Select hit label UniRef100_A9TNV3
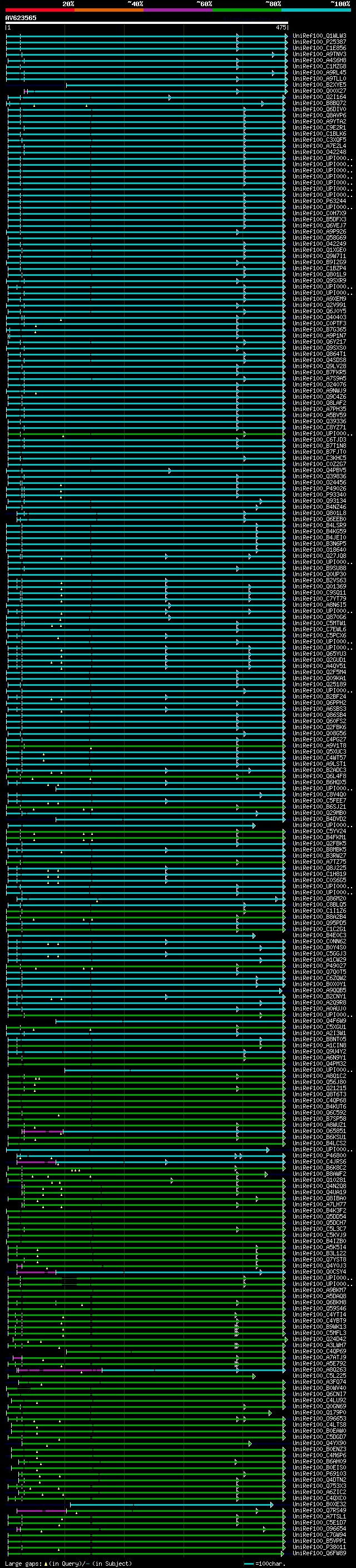 [x=319, y=54]
